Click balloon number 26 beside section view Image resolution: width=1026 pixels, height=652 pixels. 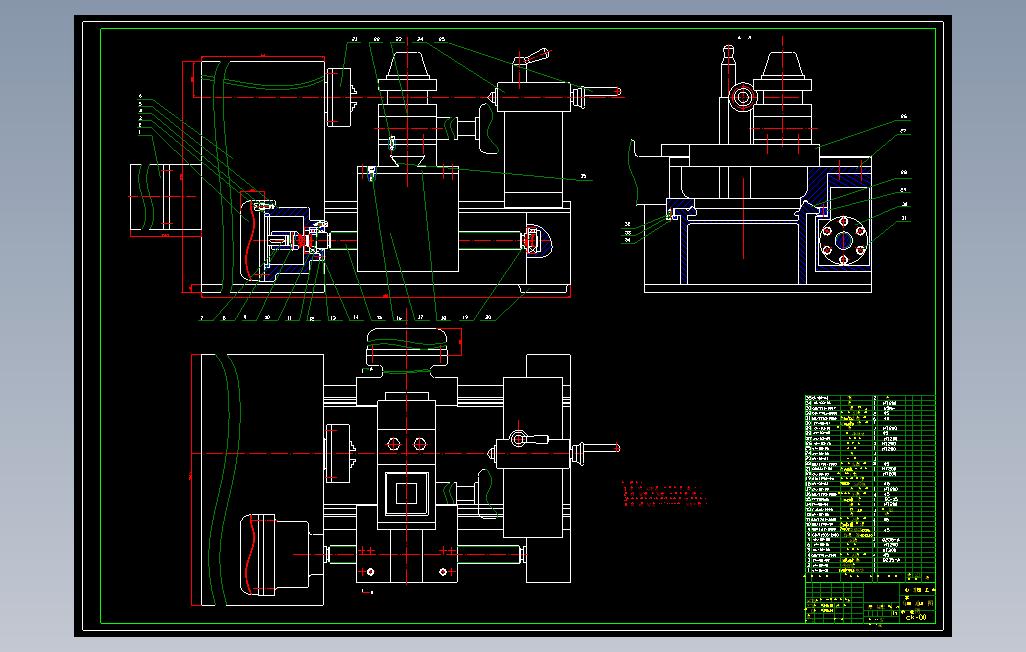pyautogui.click(x=904, y=117)
